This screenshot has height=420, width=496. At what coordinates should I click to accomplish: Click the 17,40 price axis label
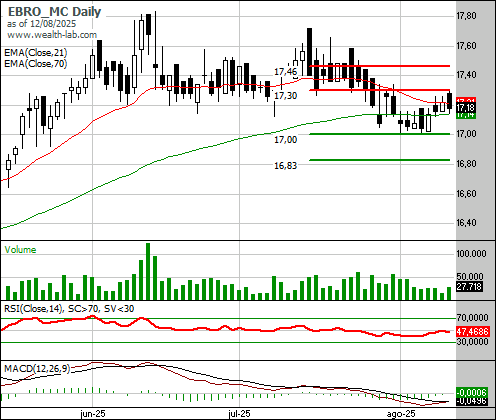click(x=466, y=75)
